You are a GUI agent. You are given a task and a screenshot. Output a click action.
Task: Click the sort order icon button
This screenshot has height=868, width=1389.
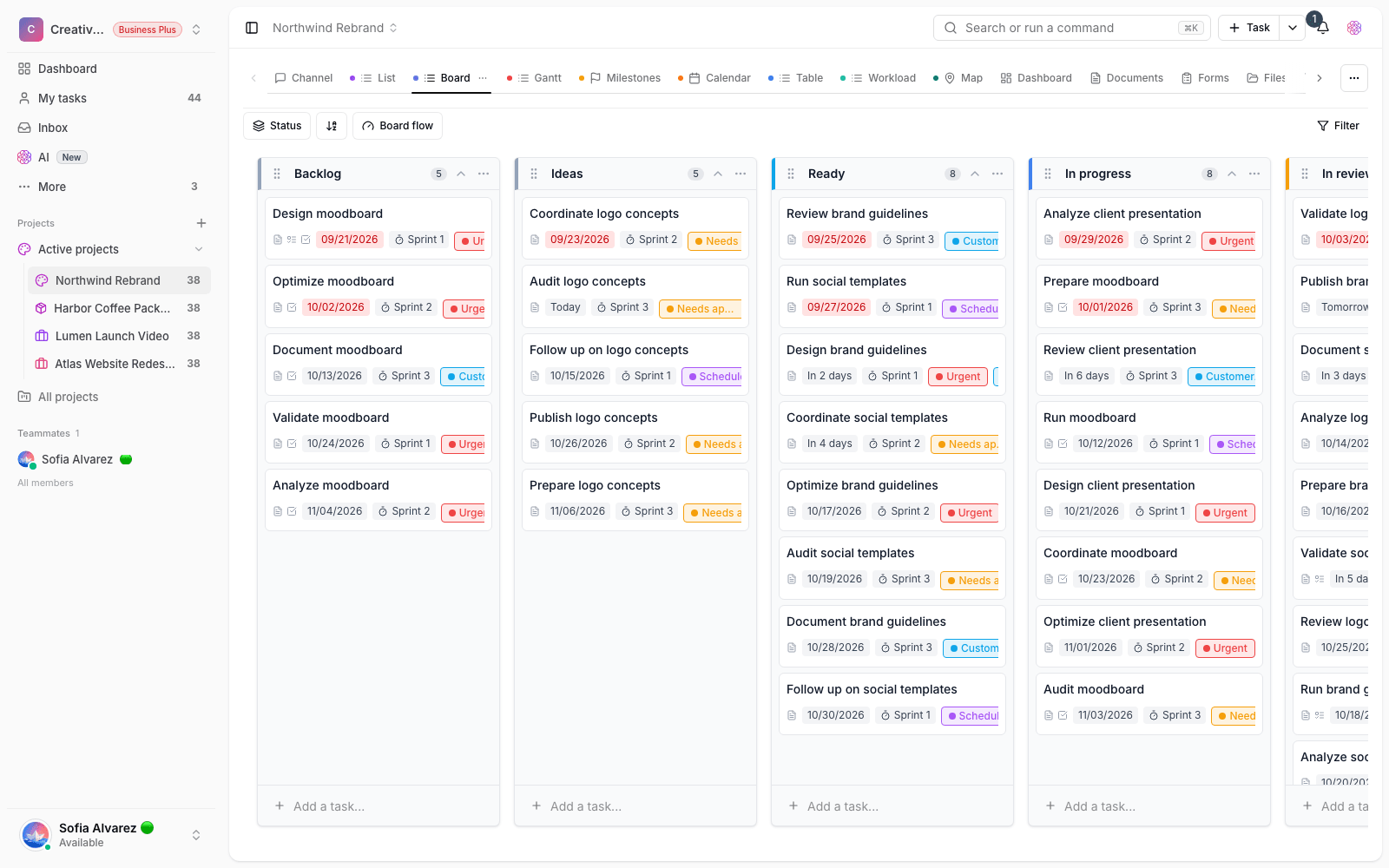[332, 126]
